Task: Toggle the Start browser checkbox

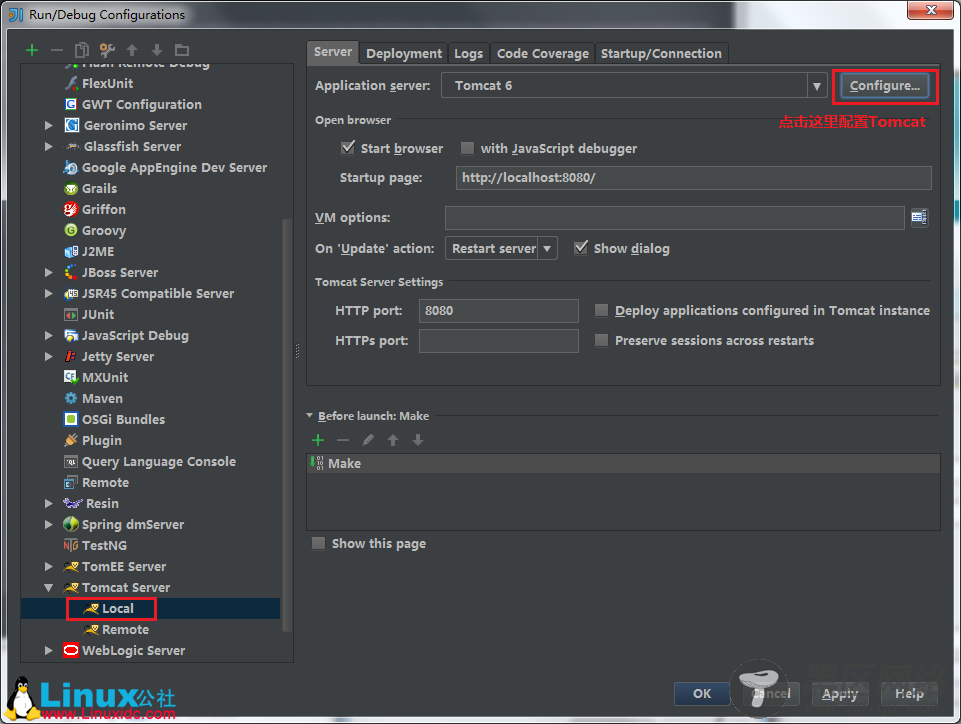Action: (x=348, y=148)
